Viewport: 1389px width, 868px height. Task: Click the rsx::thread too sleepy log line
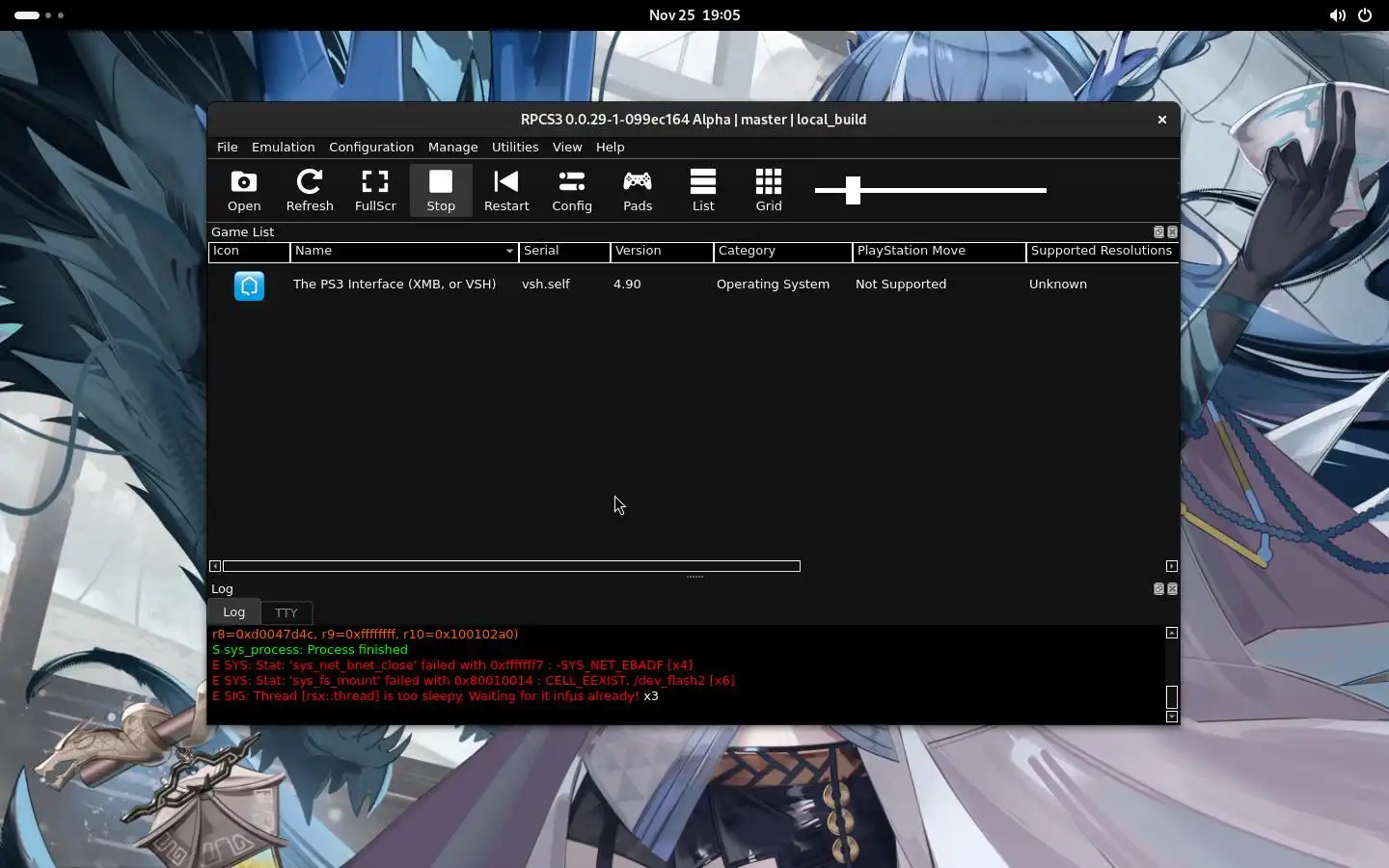tap(435, 696)
